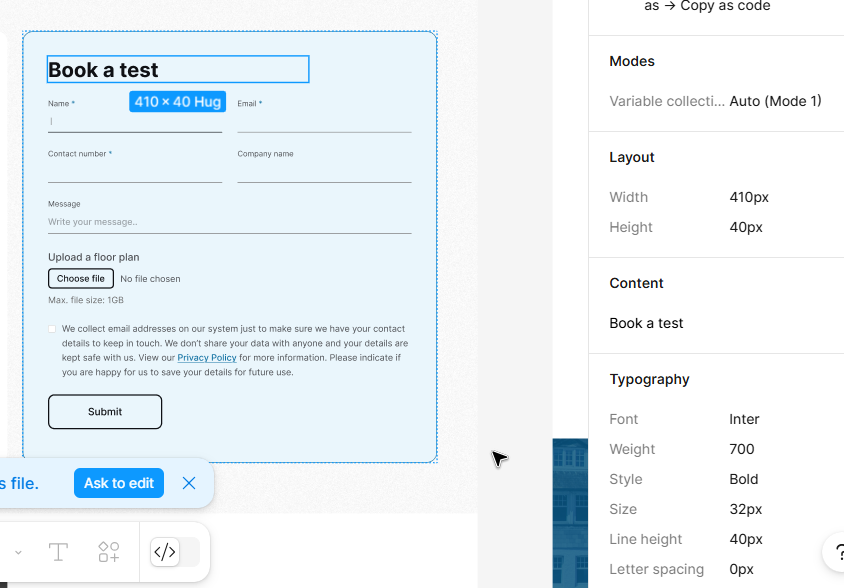Open the Privacy Policy link

pyautogui.click(x=207, y=358)
